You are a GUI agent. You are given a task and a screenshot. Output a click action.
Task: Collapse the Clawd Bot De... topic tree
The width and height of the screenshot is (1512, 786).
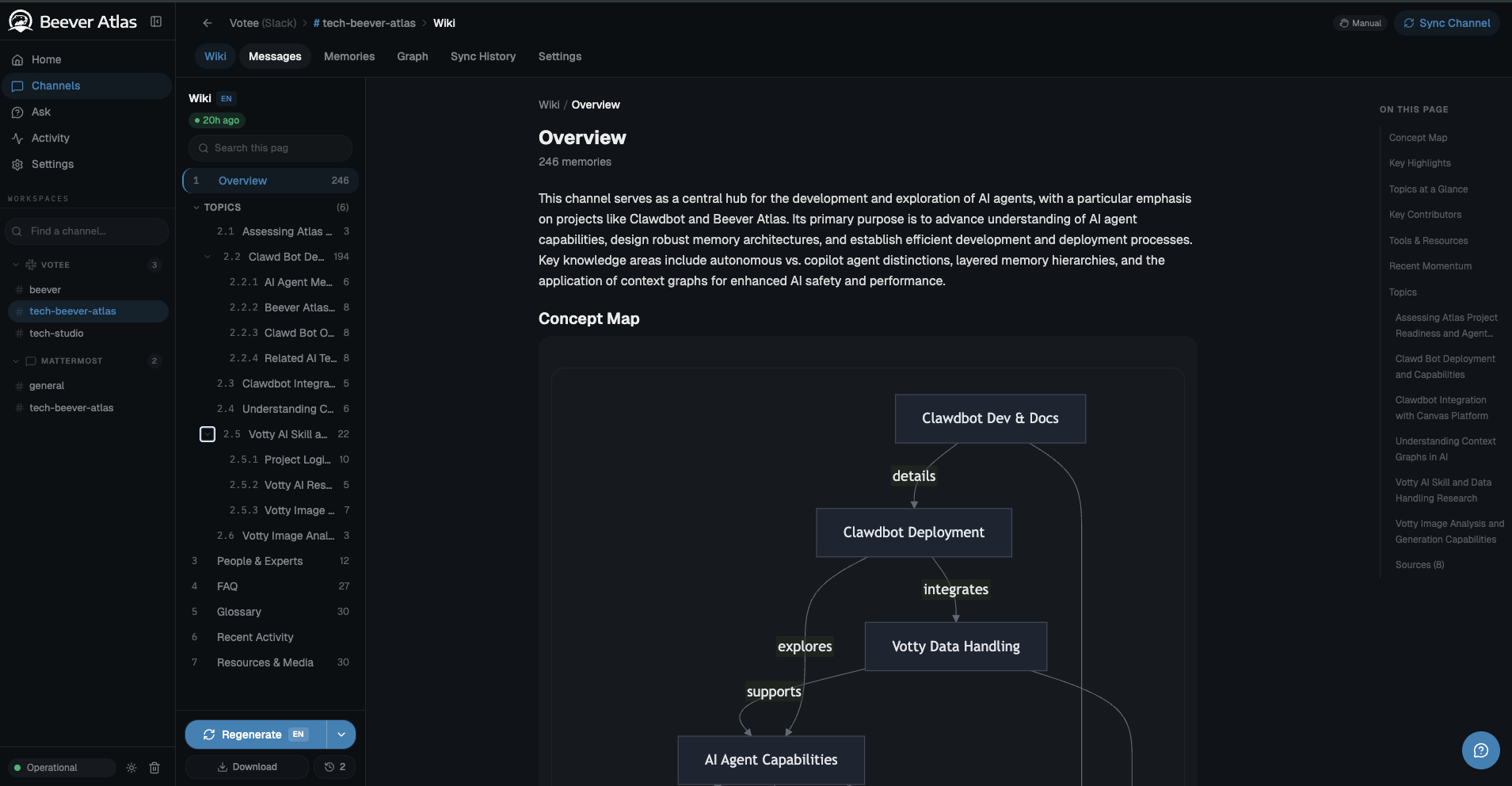pyautogui.click(x=208, y=256)
